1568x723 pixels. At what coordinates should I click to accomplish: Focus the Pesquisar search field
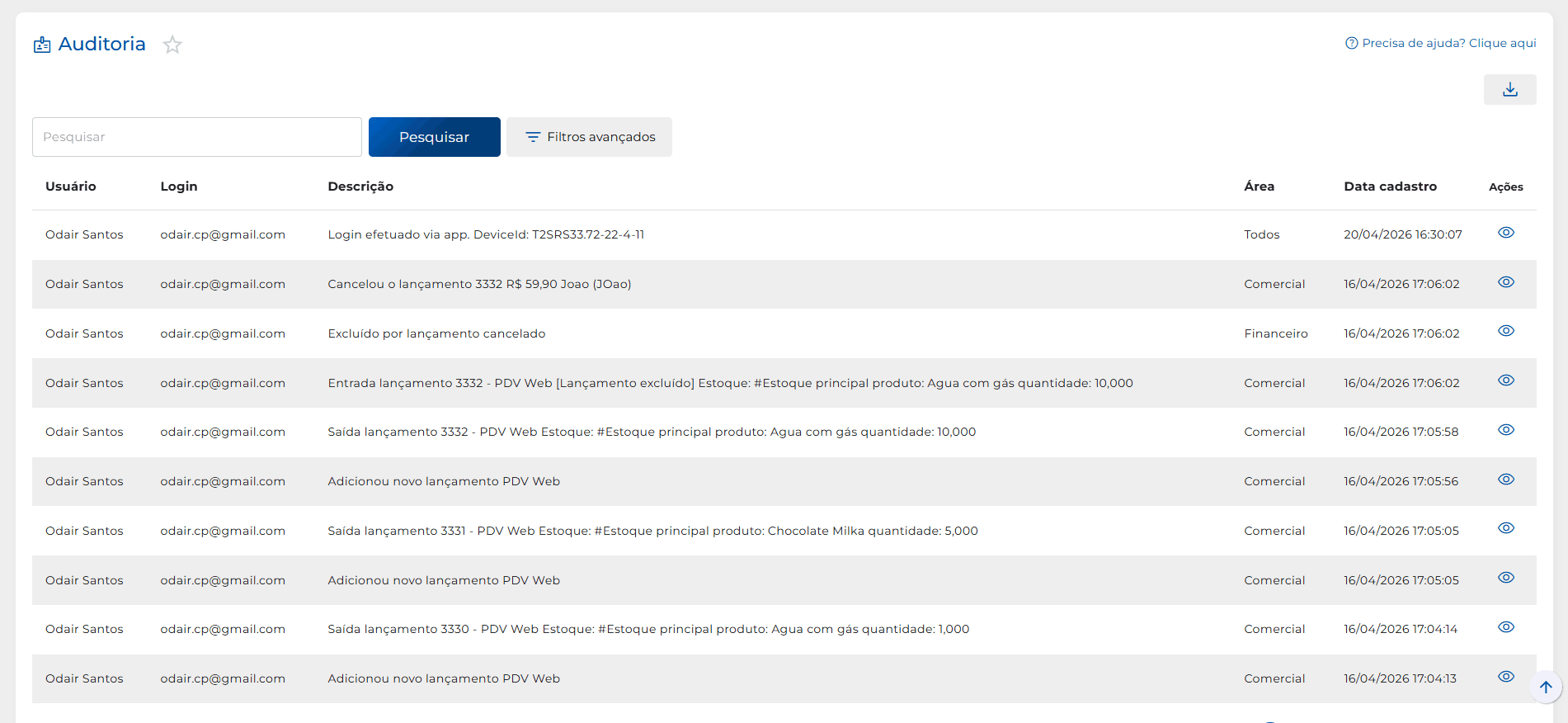[197, 137]
